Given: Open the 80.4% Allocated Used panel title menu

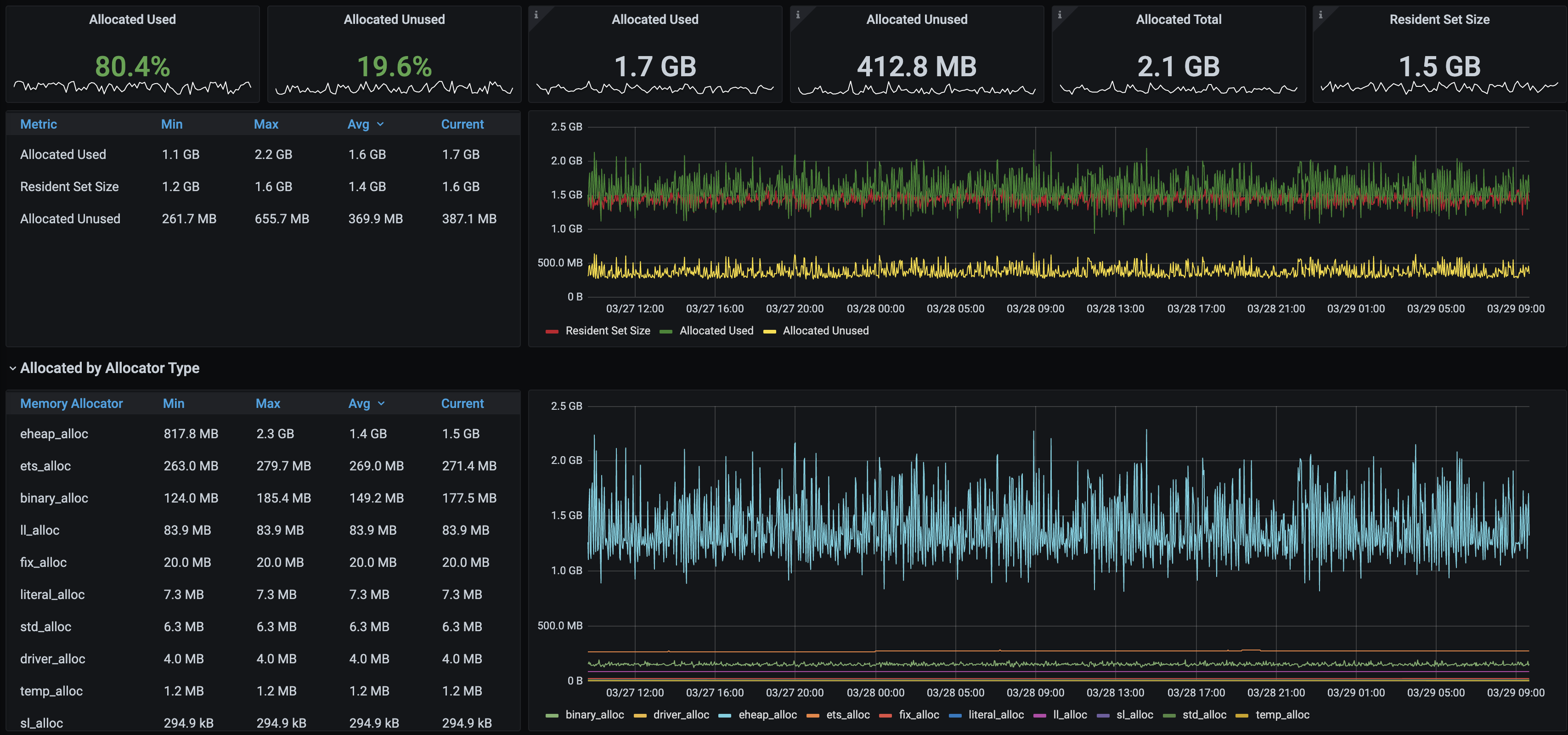Looking at the screenshot, I should (132, 19).
